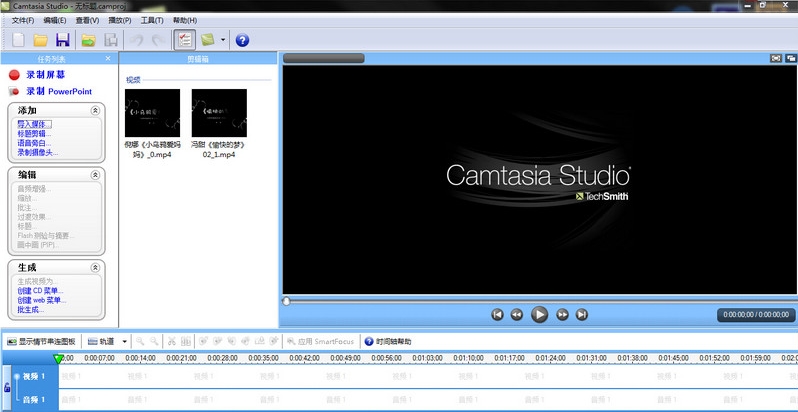Screen dimensions: 798x412
Task: Click 导入媒体... import media link
Action: pos(35,124)
